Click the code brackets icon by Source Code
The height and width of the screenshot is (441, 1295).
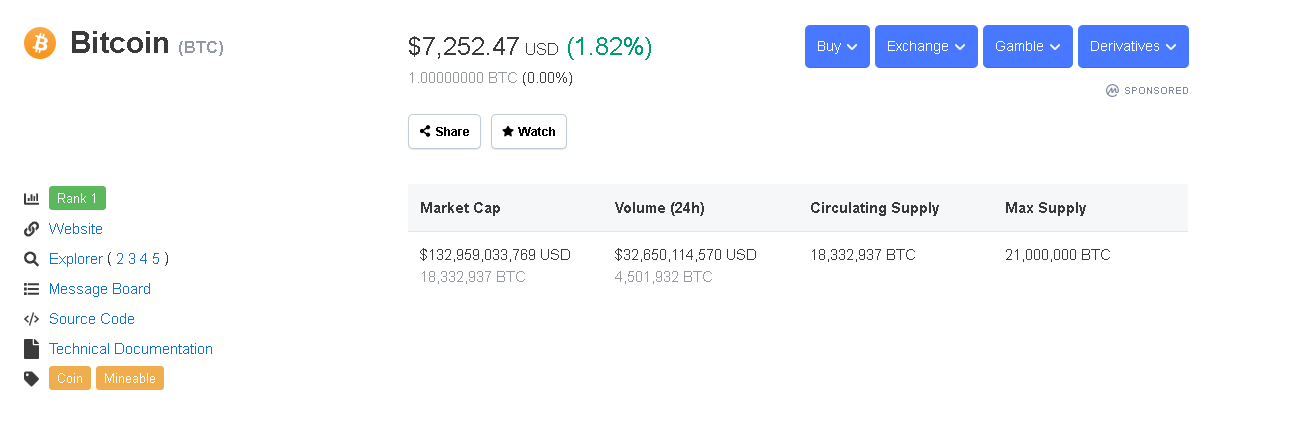coord(31,319)
